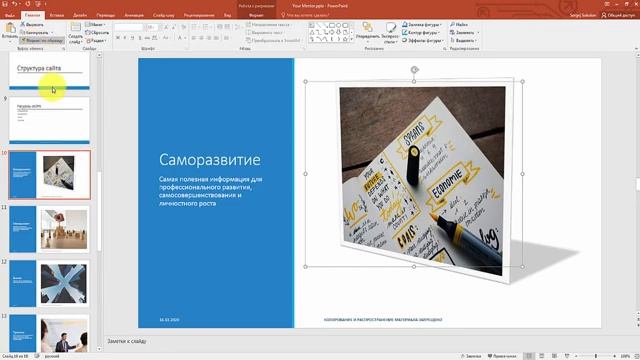This screenshot has width=640, height=360.
Task: Click fit slide to window icon
Action: (637, 356)
